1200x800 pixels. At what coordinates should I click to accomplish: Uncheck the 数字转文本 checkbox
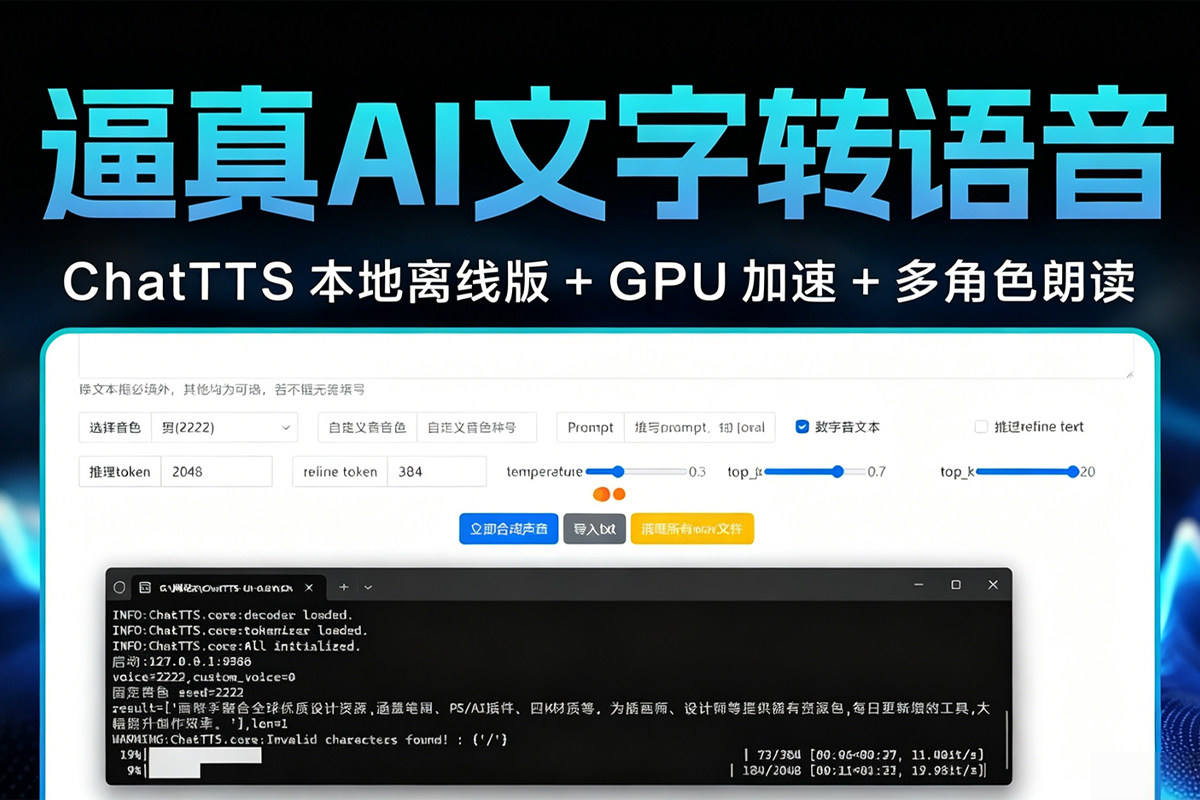(802, 426)
